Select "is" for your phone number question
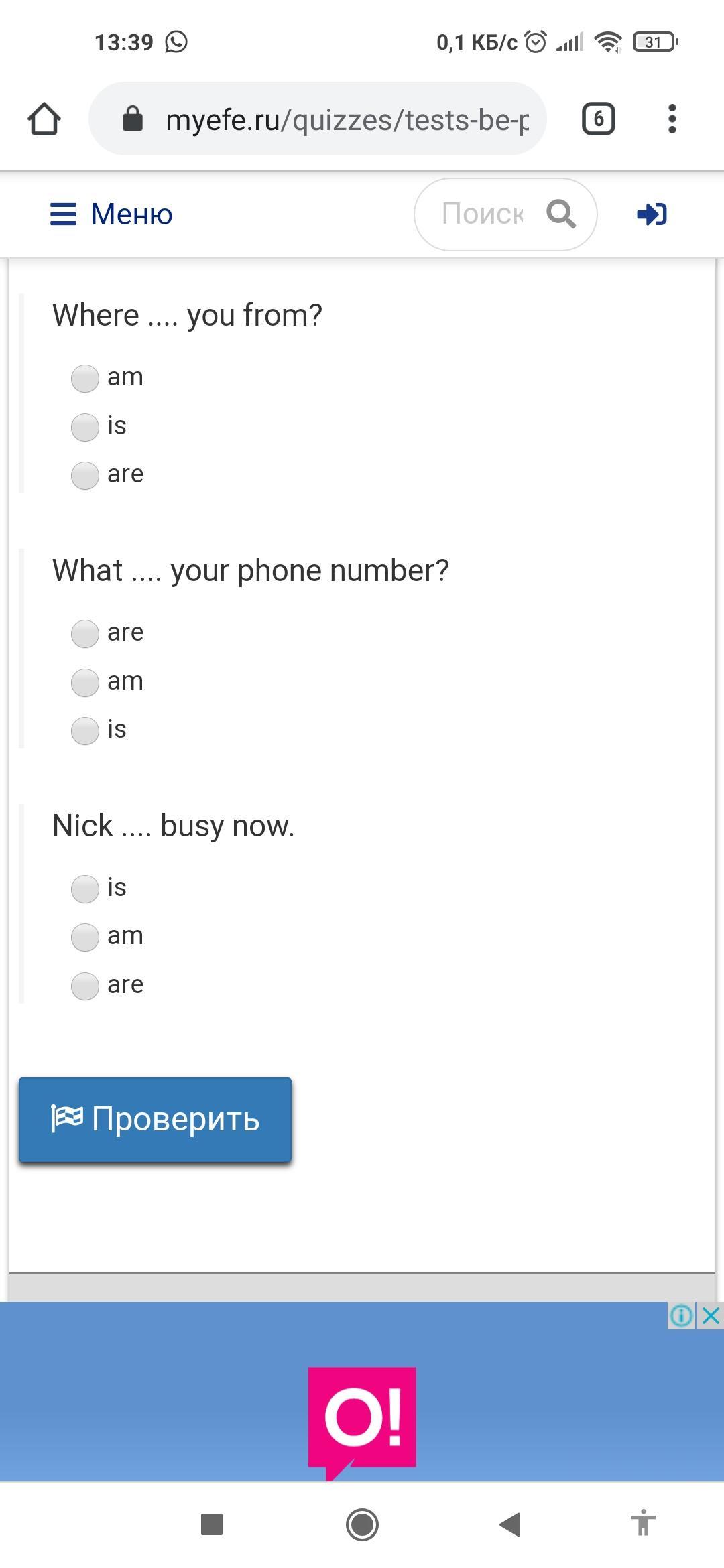This screenshot has height=1568, width=724. (x=85, y=730)
